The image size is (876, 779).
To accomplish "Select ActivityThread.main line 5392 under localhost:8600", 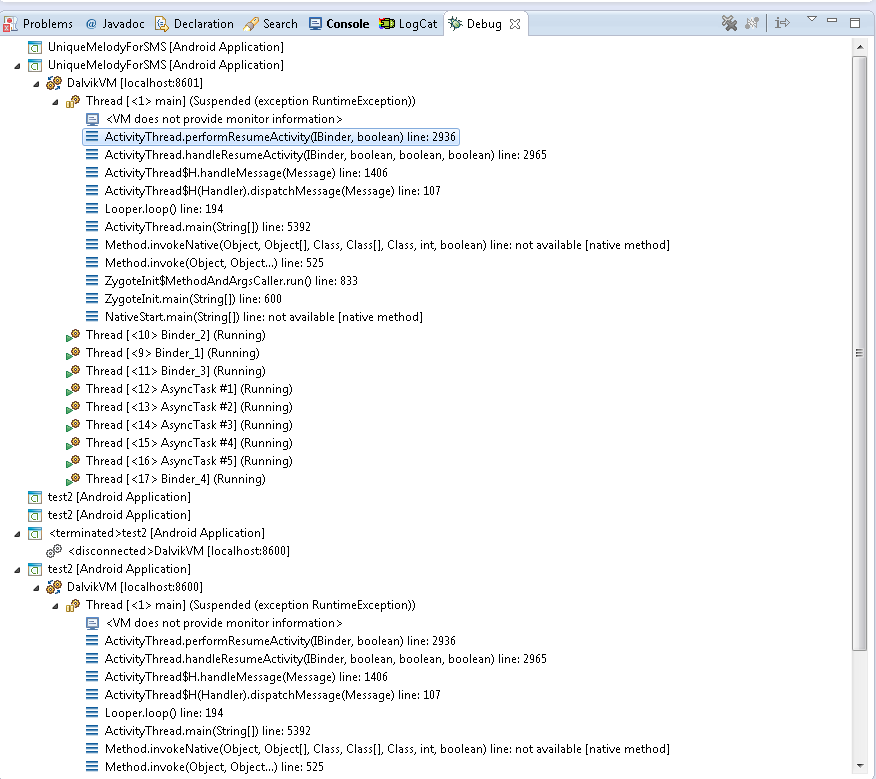I will [207, 730].
